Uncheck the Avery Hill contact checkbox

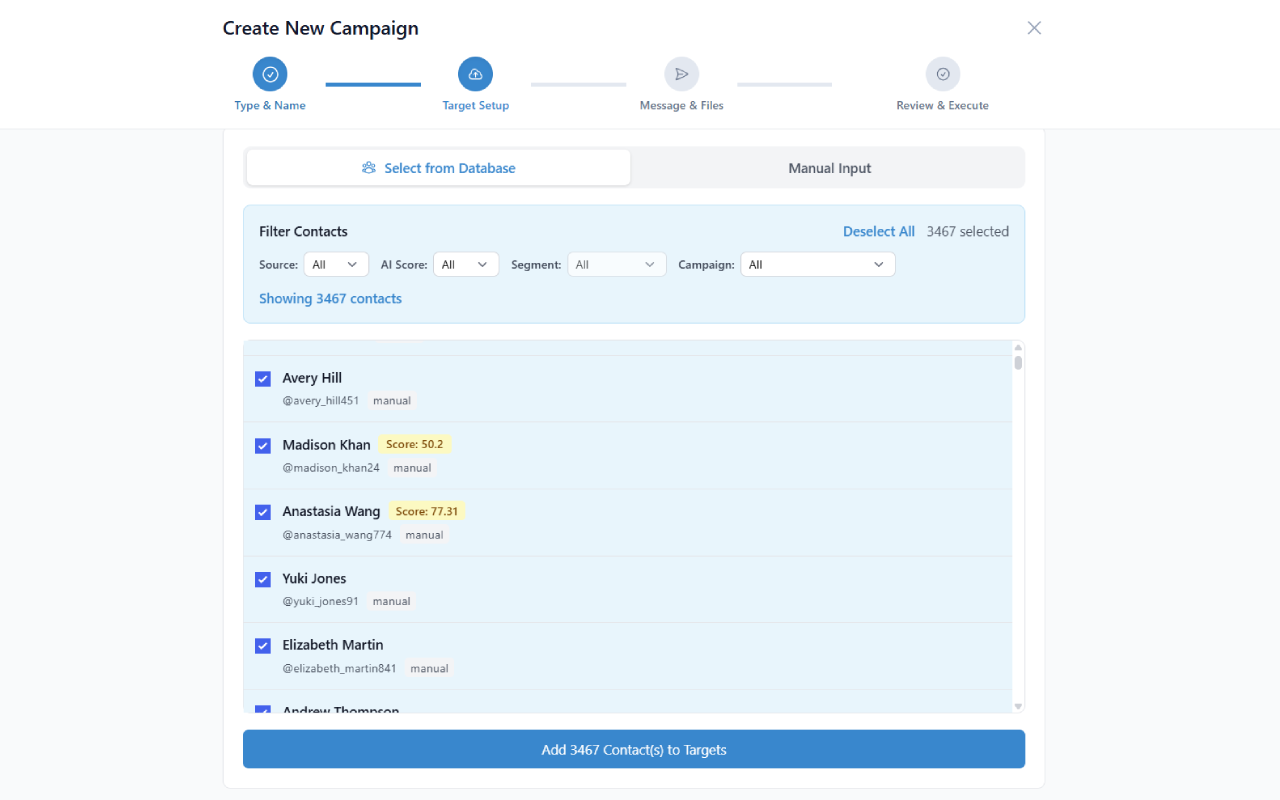pyautogui.click(x=263, y=379)
